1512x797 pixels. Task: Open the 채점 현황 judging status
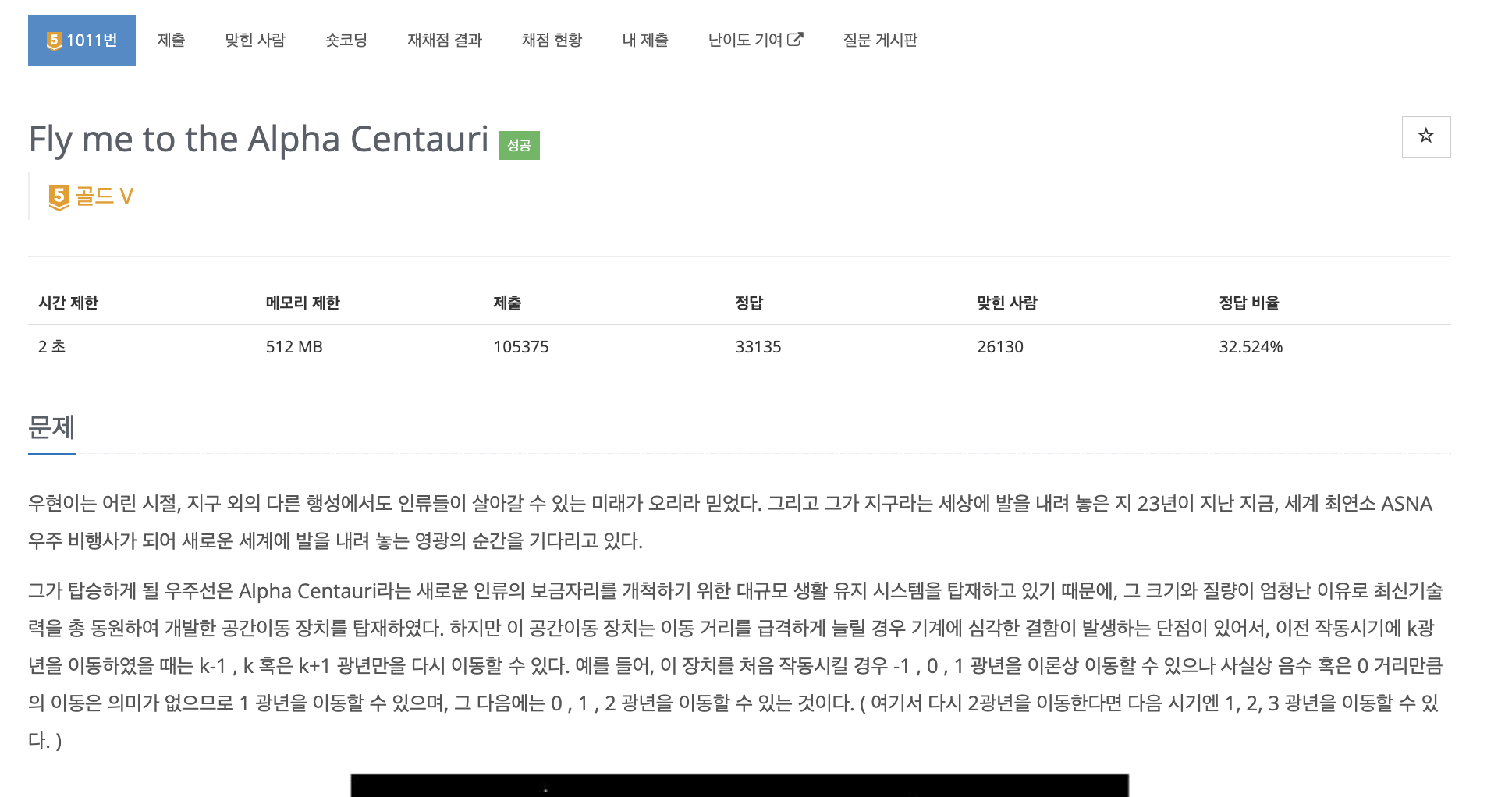[552, 40]
